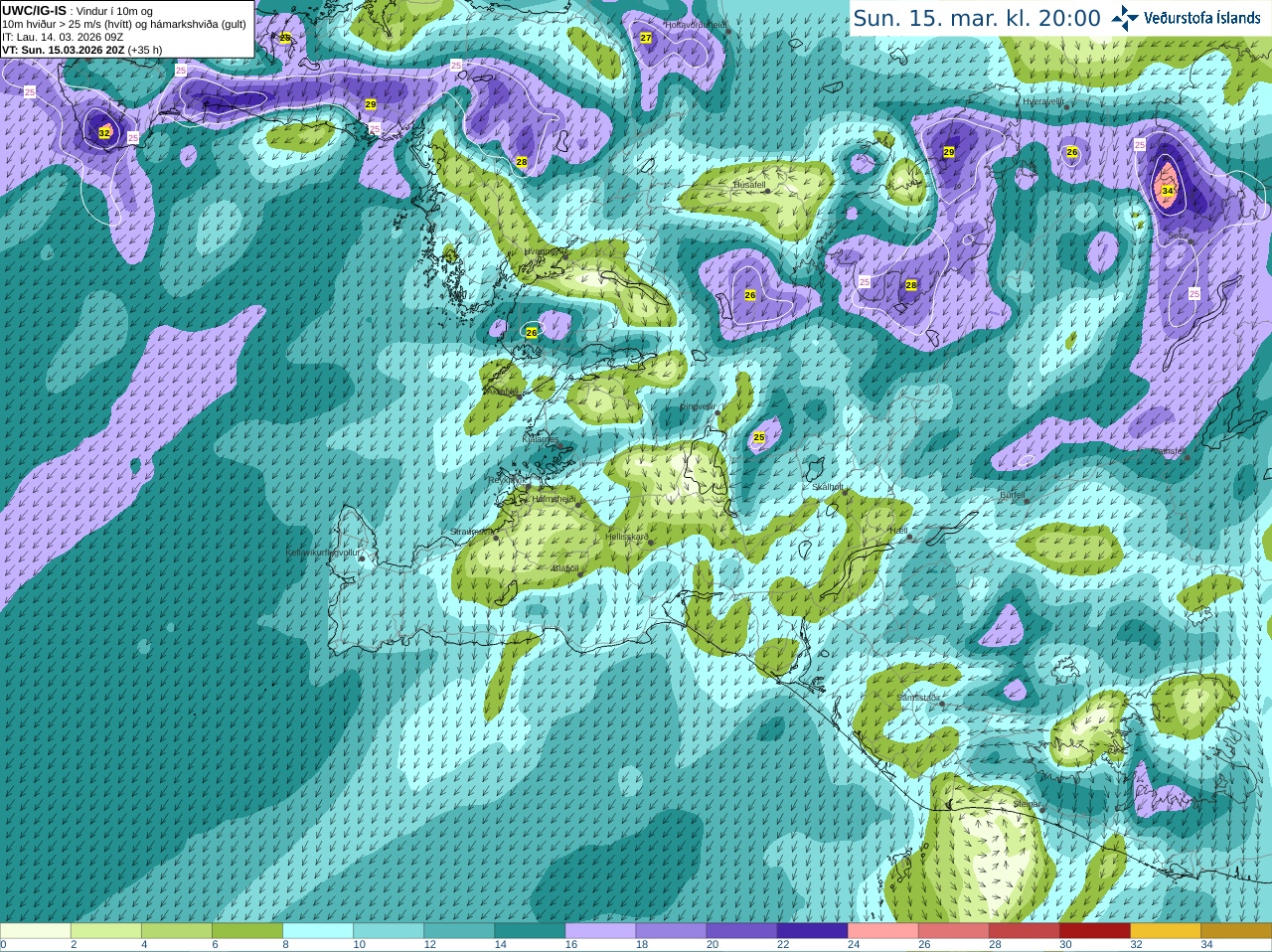This screenshot has height=952, width=1272.
Task: Click the 10m hviður legend description line
Action: click(124, 24)
